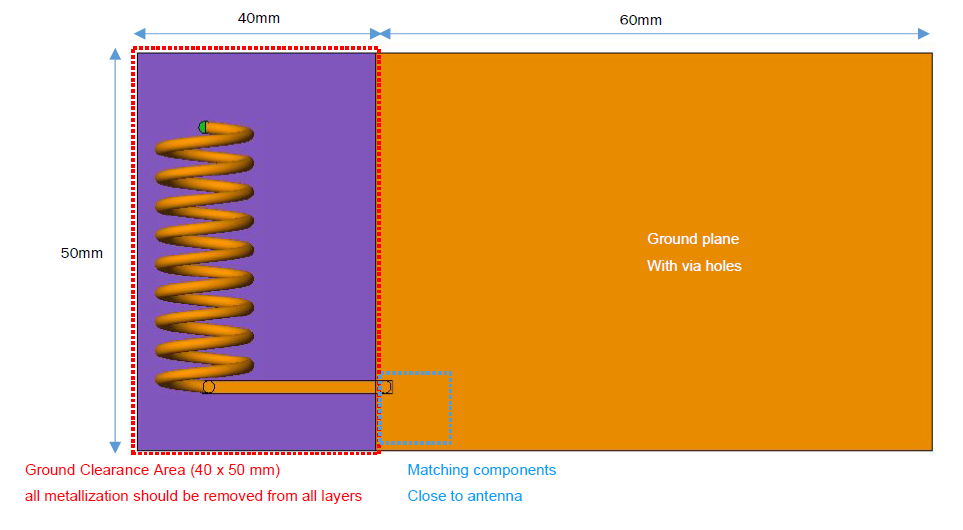963x530 pixels.
Task: Click the "all metallization should be removed" note
Action: click(x=193, y=496)
